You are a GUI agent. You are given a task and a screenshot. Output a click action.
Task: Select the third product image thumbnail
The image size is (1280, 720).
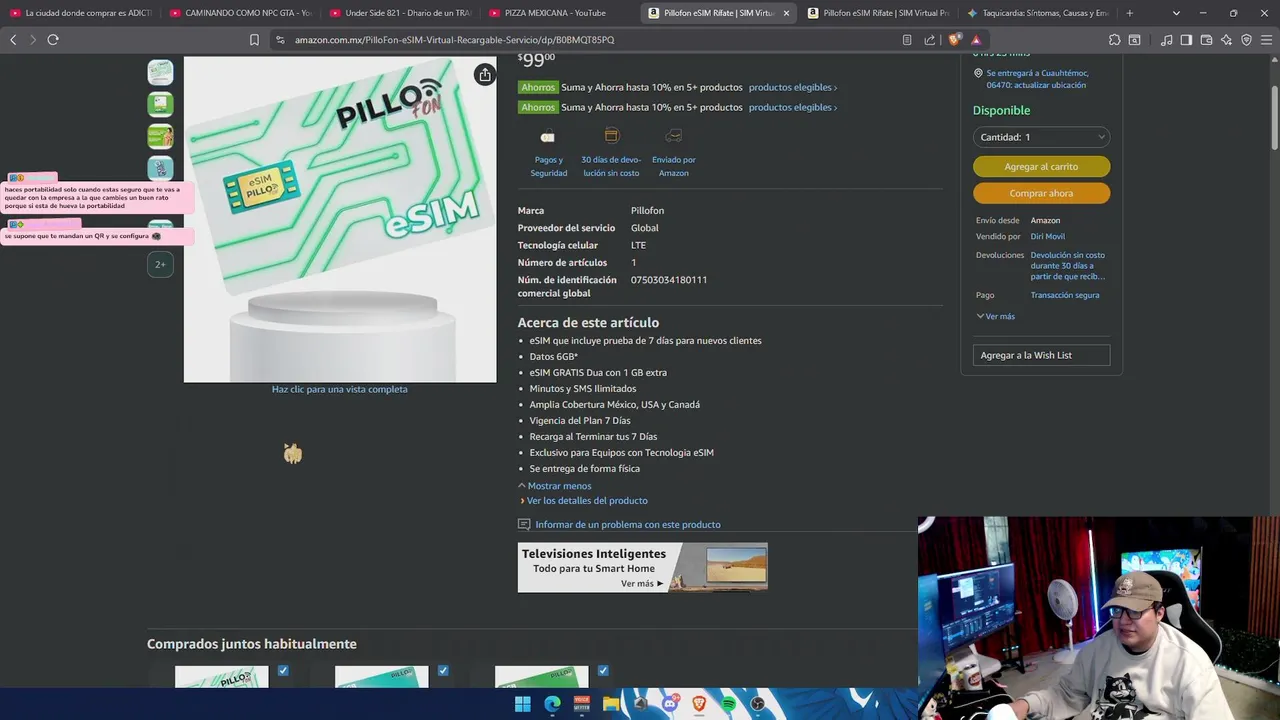tap(160, 136)
